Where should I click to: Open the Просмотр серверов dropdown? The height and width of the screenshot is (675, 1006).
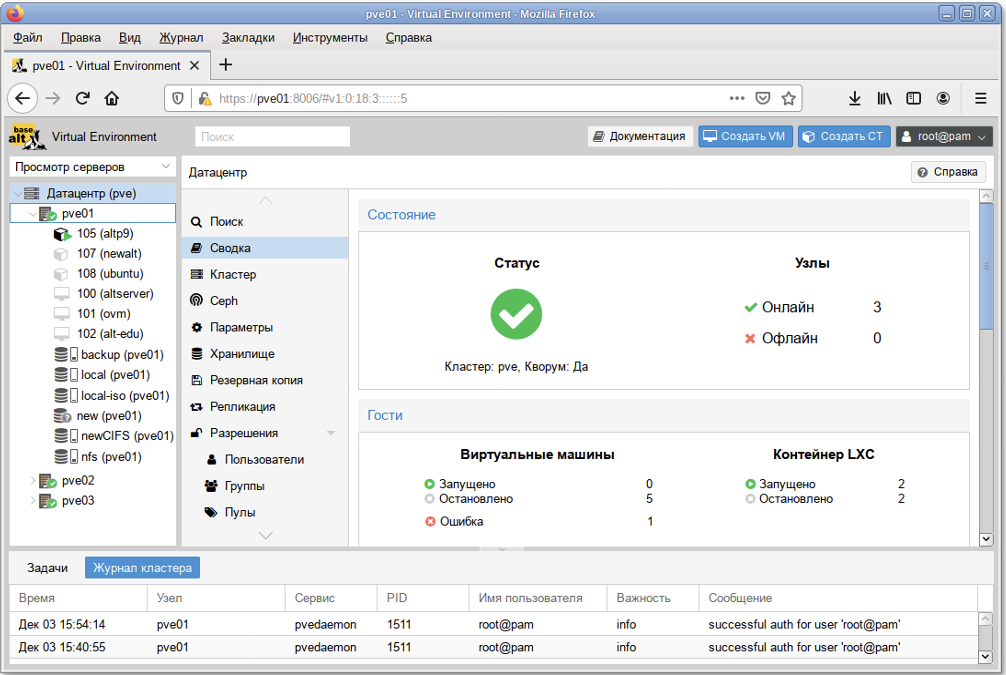[93, 167]
